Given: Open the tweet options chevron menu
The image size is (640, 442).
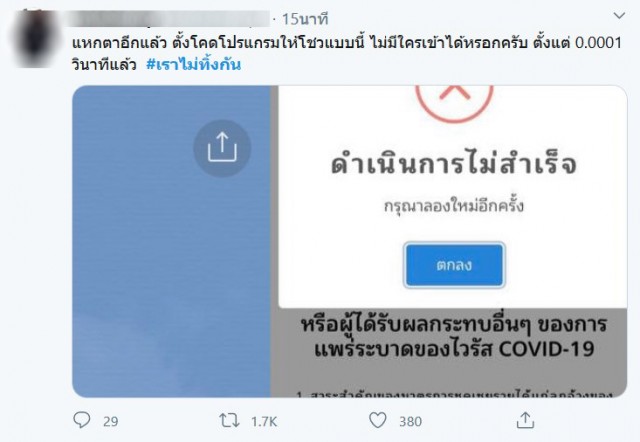Looking at the screenshot, I should tap(619, 16).
